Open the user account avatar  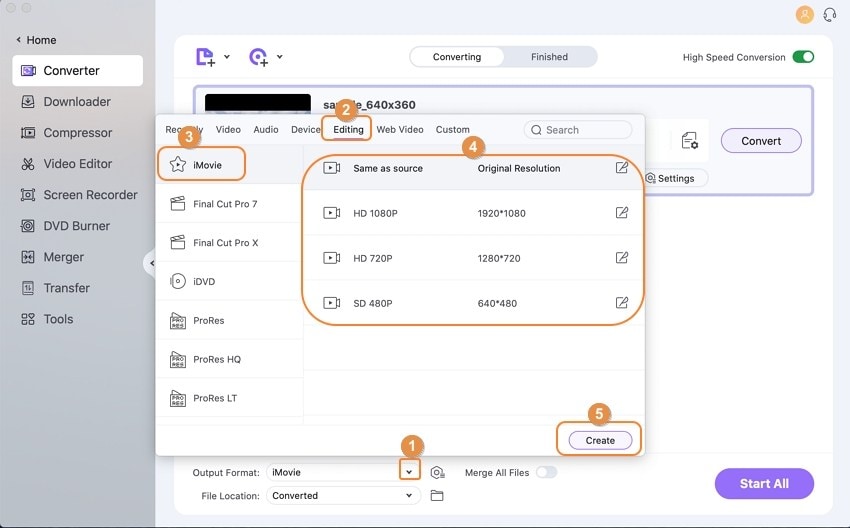804,15
